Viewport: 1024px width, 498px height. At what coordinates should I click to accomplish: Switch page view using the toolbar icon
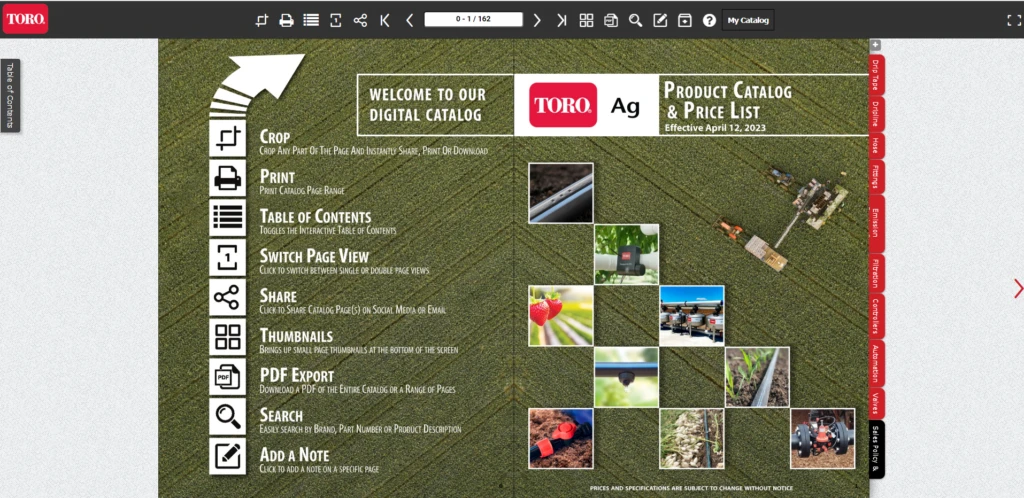(x=335, y=20)
